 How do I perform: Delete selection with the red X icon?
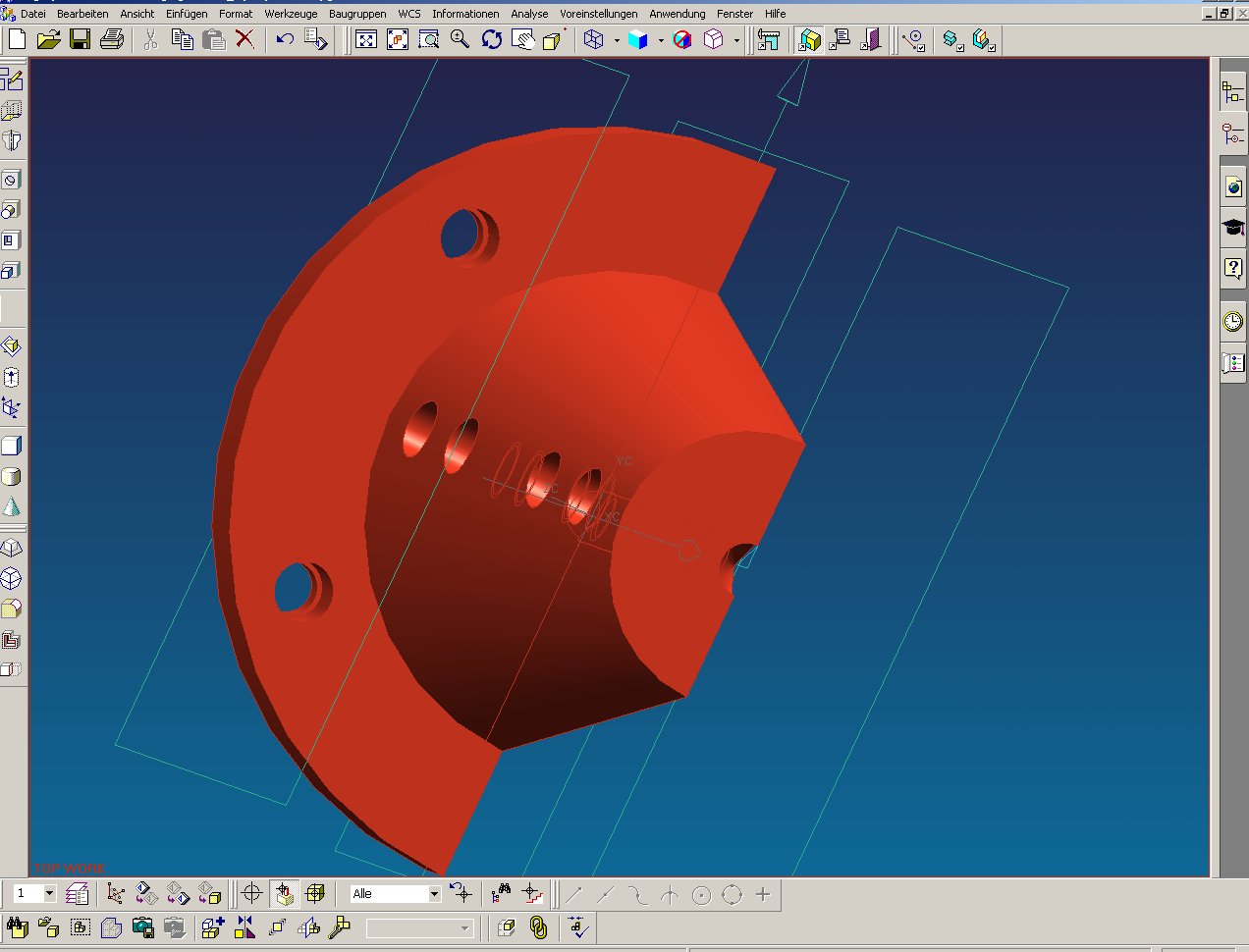(x=244, y=39)
